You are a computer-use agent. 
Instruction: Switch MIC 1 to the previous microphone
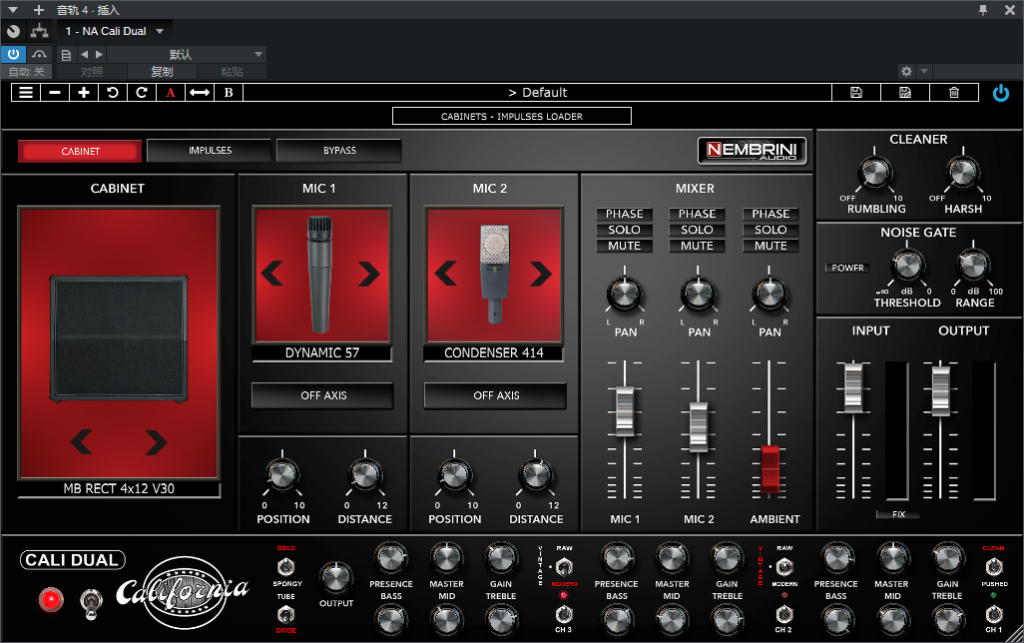[x=272, y=274]
